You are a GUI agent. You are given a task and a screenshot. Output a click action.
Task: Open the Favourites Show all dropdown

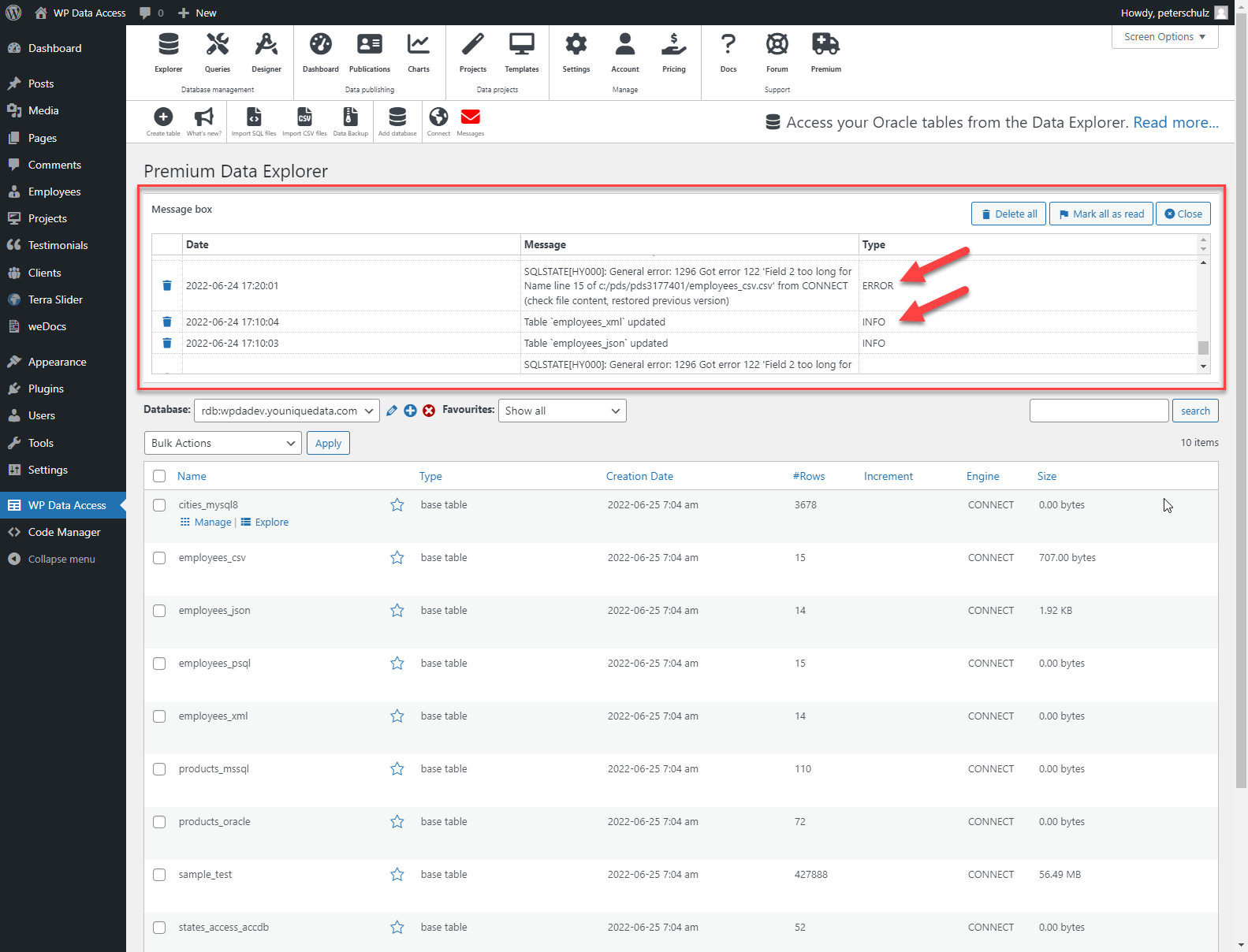pos(562,411)
